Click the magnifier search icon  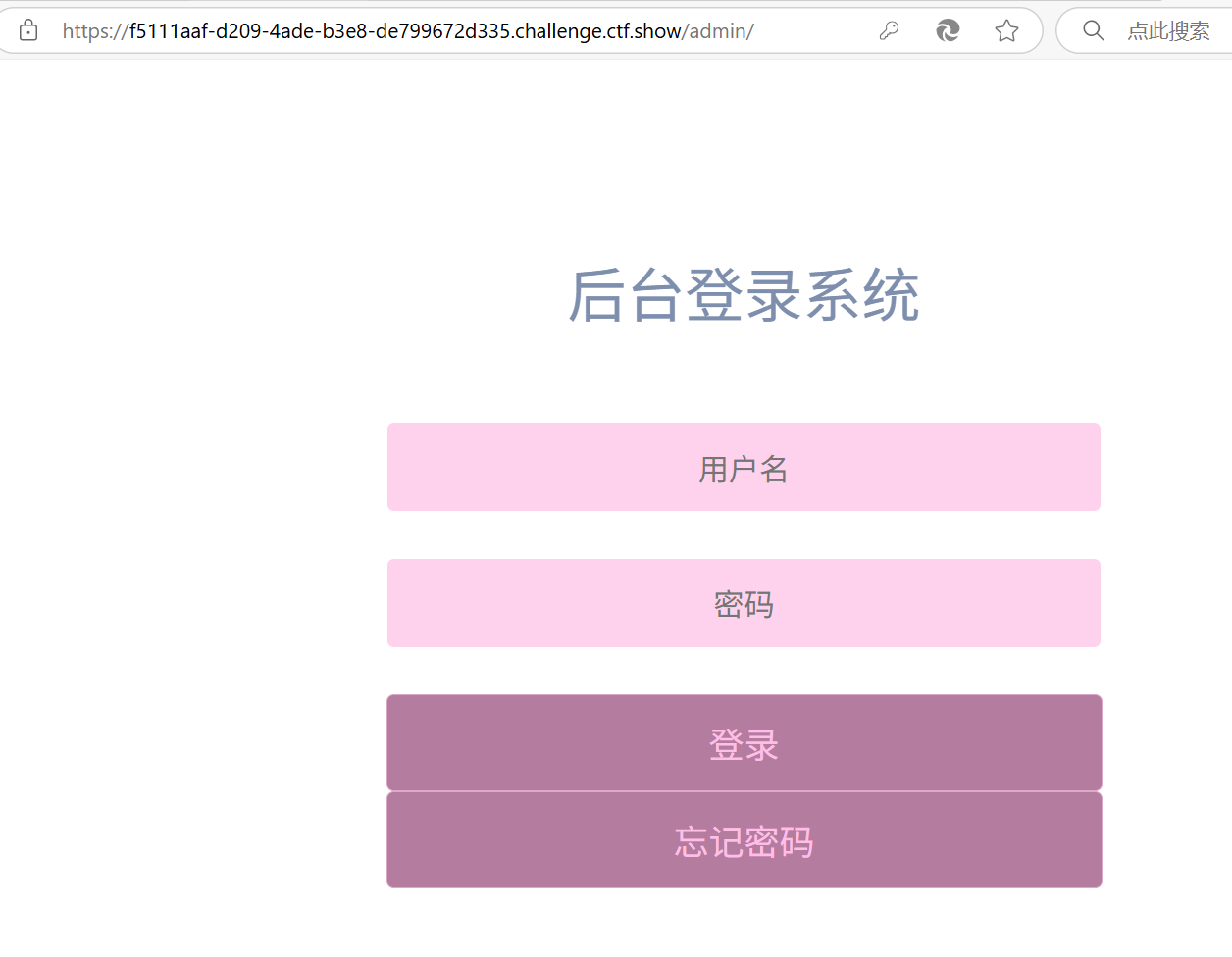click(1093, 30)
